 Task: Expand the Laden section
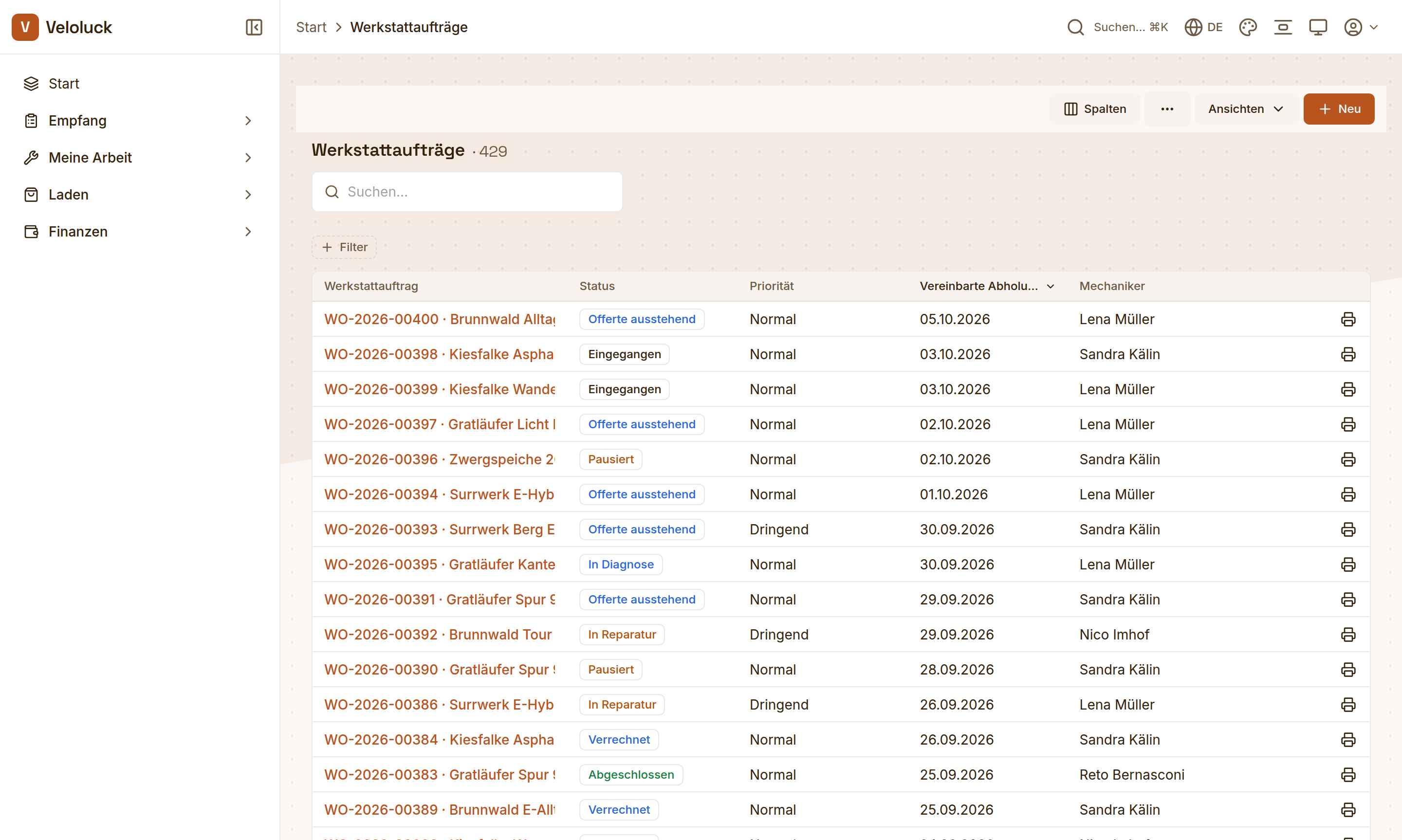pos(139,195)
